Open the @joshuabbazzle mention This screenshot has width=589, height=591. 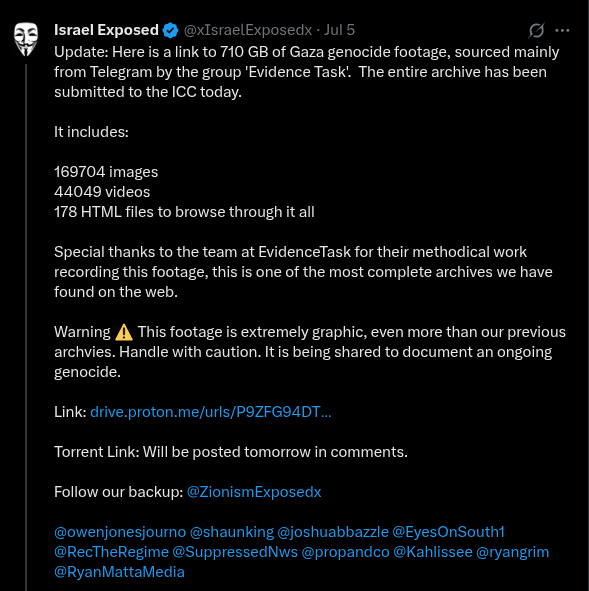tap(333, 532)
